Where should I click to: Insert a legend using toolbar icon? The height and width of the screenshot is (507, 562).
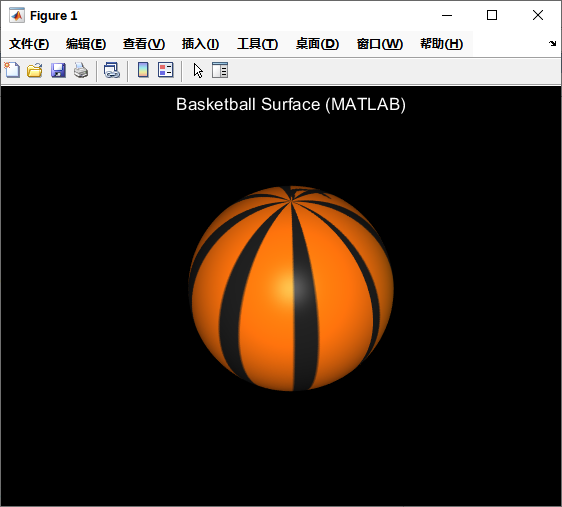click(x=166, y=70)
